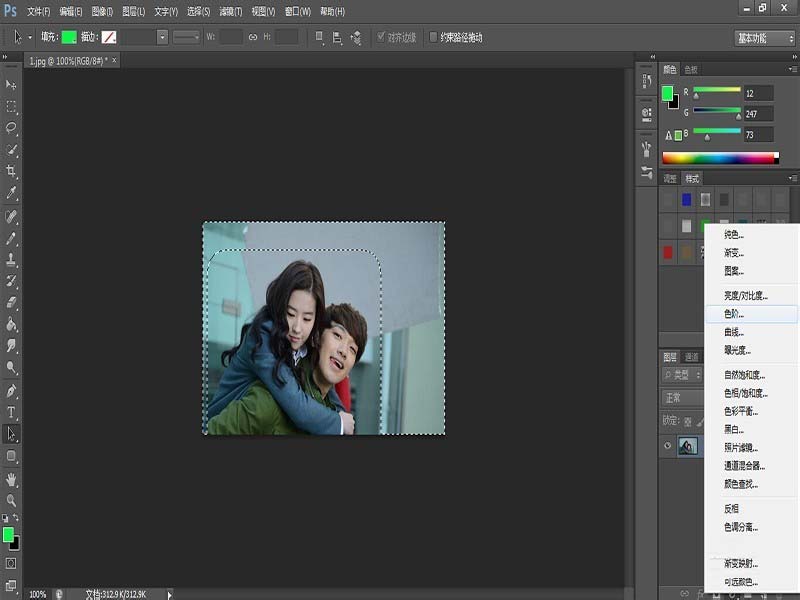
Task: Choose 曲线... from the popup menu
Action: pos(735,332)
